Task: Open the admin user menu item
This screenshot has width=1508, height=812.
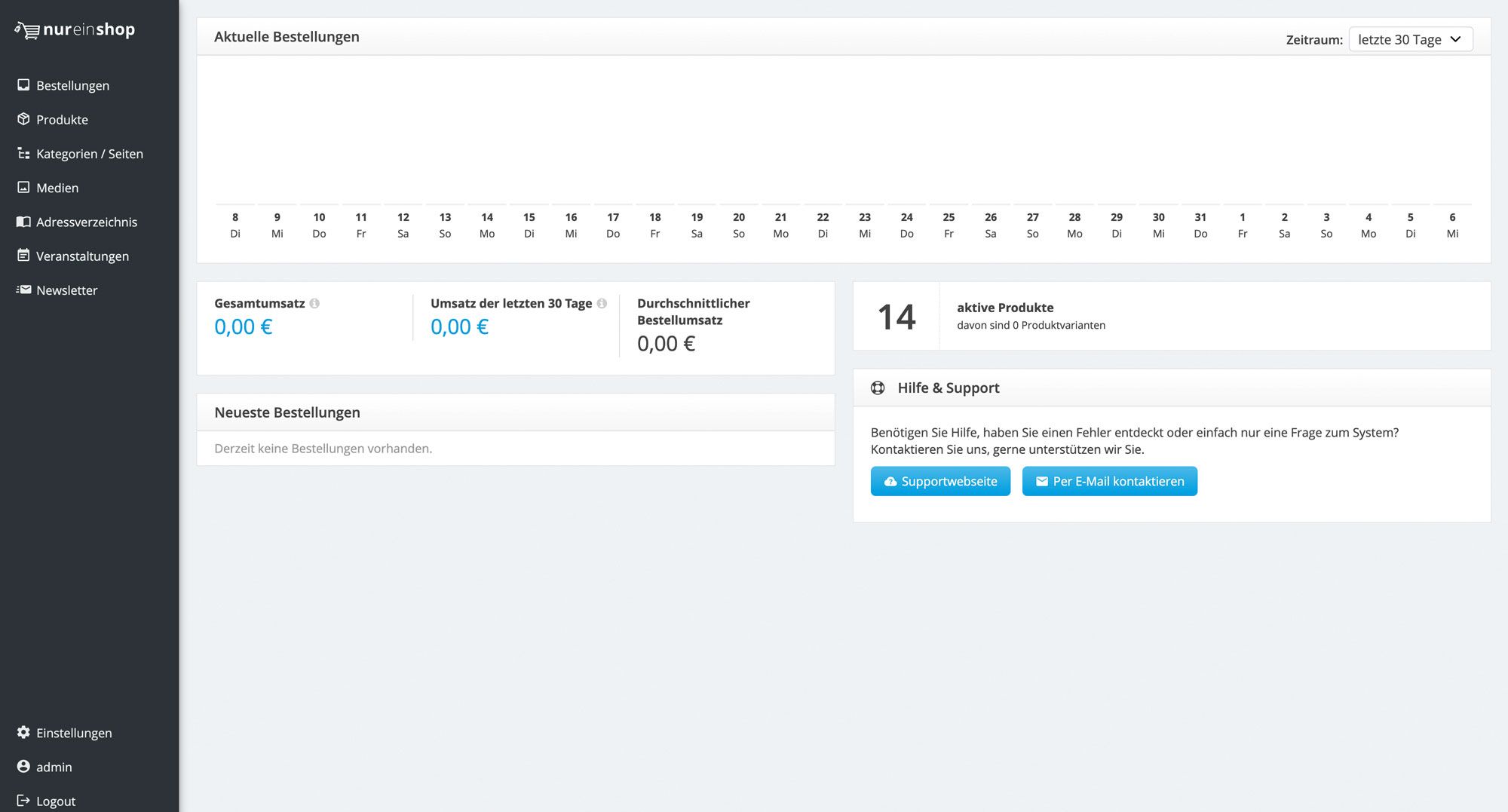Action: 54,767
